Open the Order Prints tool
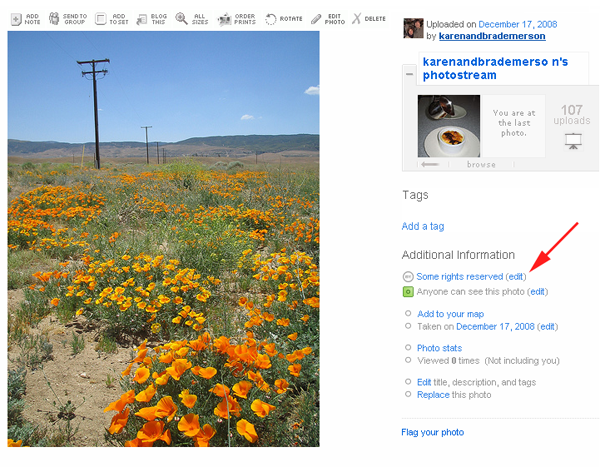This screenshot has height=467, width=600. coord(225,19)
